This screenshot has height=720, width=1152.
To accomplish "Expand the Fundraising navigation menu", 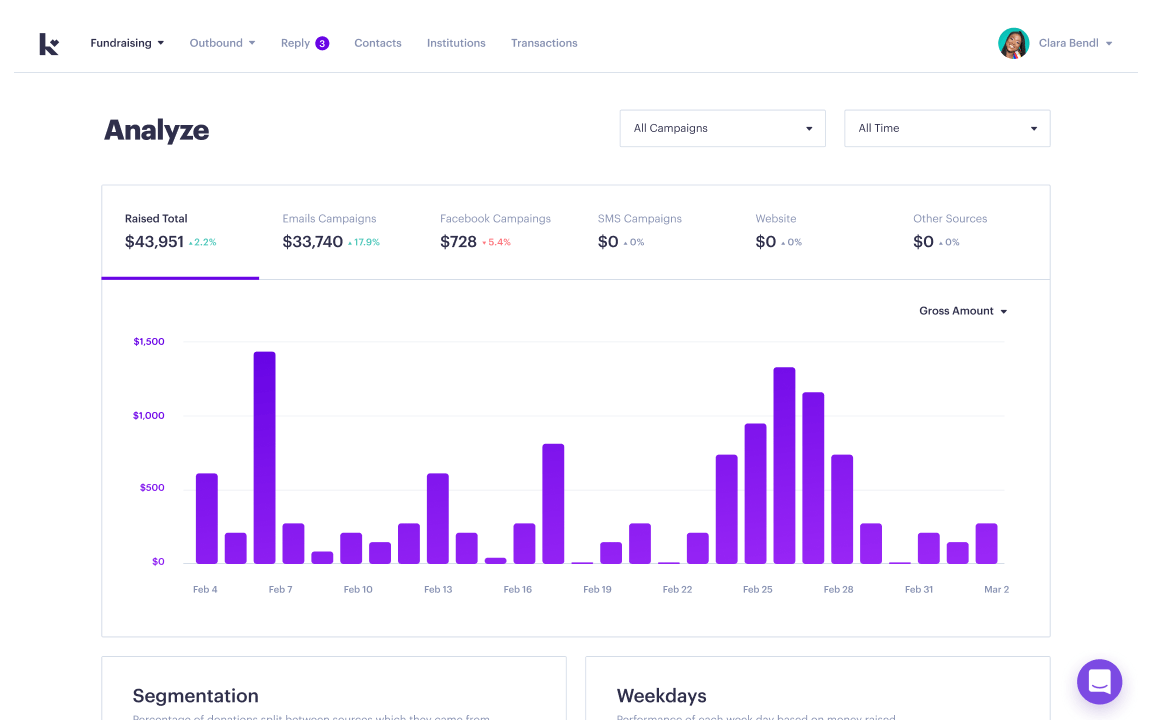I will 127,43.
